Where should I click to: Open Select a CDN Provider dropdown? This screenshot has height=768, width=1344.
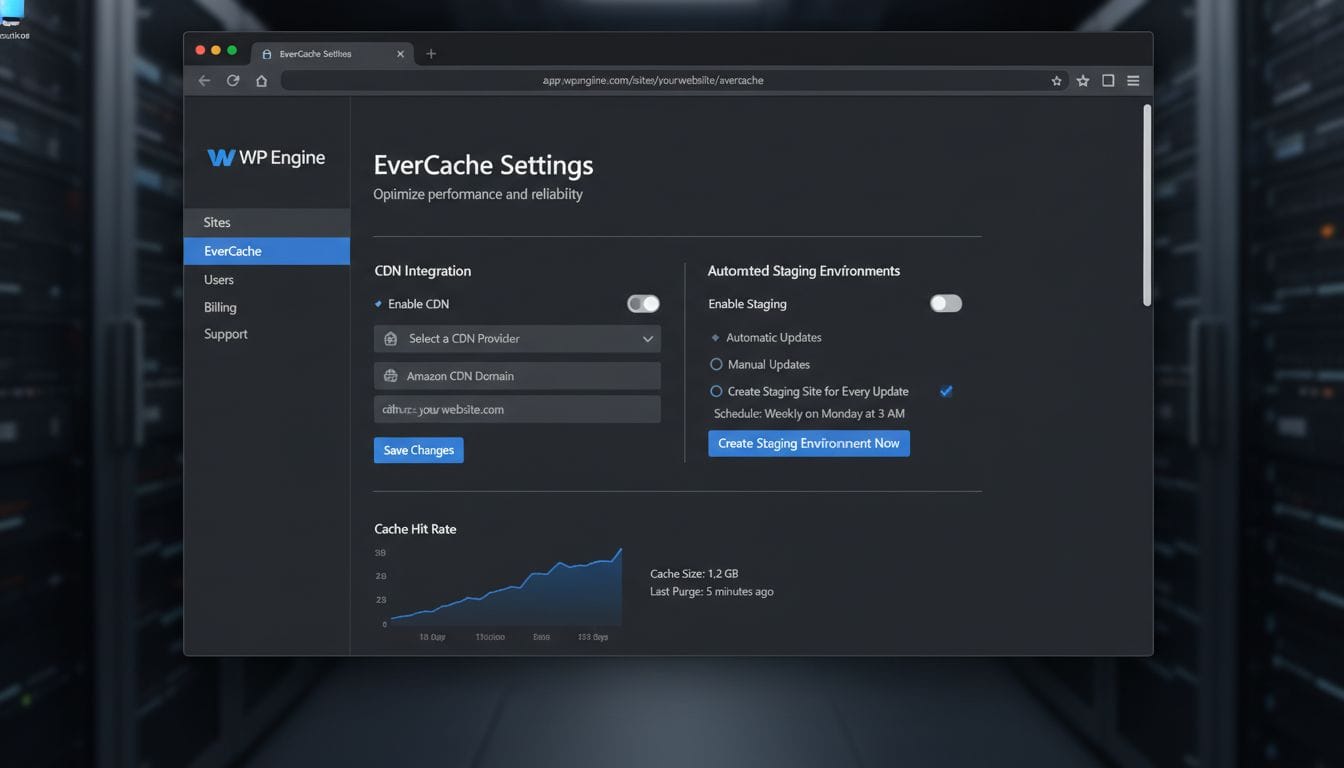[517, 339]
